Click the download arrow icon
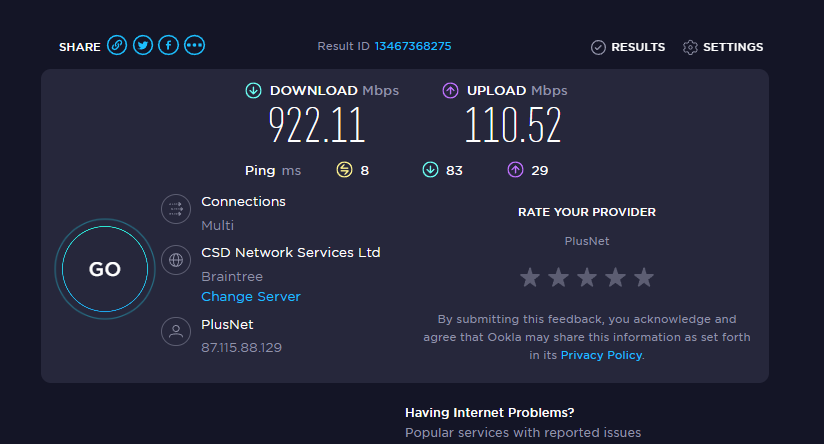 pyautogui.click(x=254, y=91)
